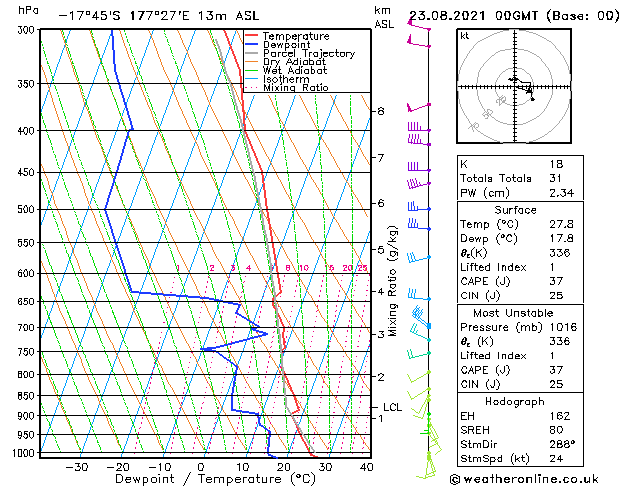Click the weatheronline.co.uk copyright text
The height and width of the screenshot is (486, 629).
(524, 479)
